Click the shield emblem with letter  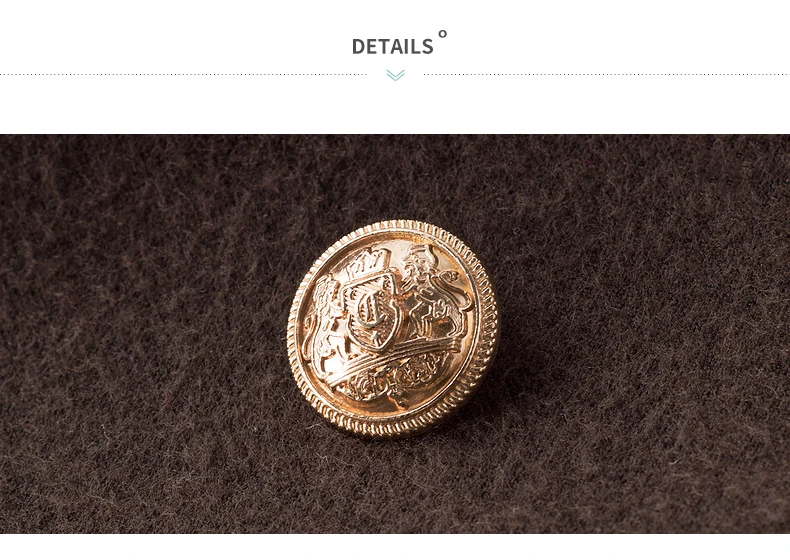(372, 312)
